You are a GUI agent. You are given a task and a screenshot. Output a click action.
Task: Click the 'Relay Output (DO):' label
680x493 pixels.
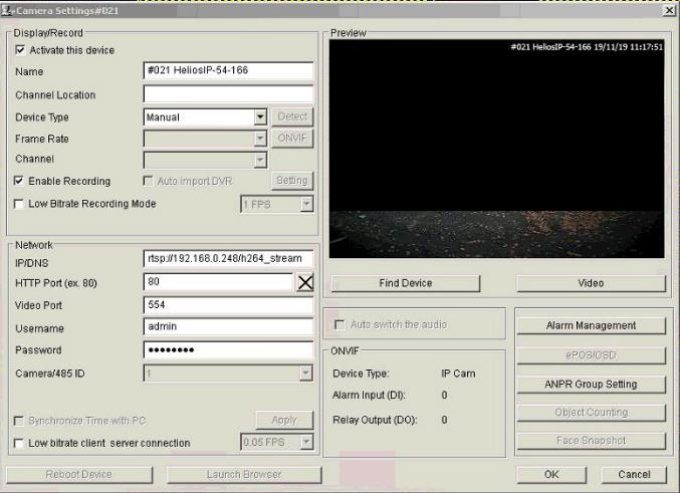[375, 420]
